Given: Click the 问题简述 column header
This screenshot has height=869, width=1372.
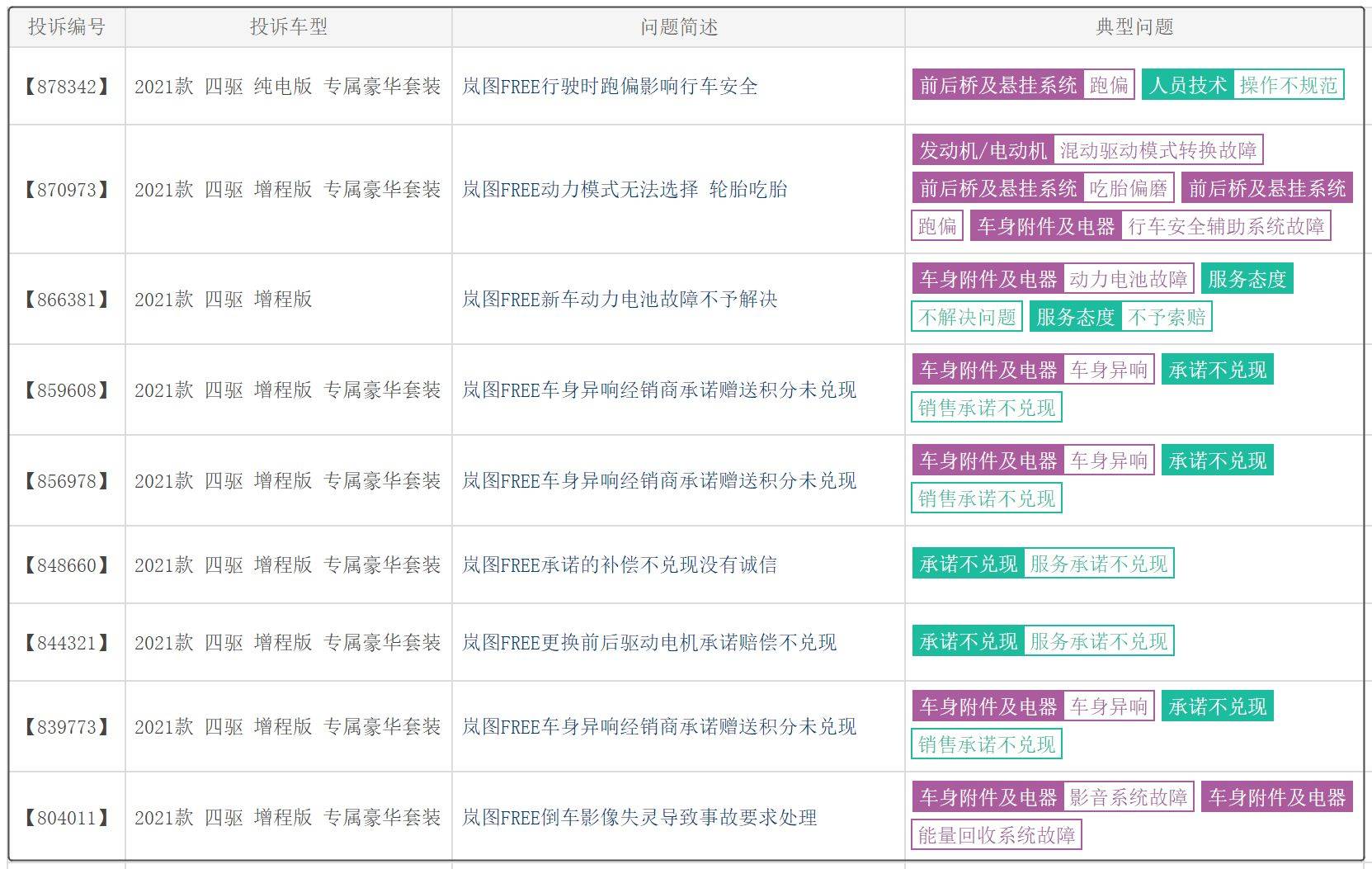Looking at the screenshot, I should [679, 27].
